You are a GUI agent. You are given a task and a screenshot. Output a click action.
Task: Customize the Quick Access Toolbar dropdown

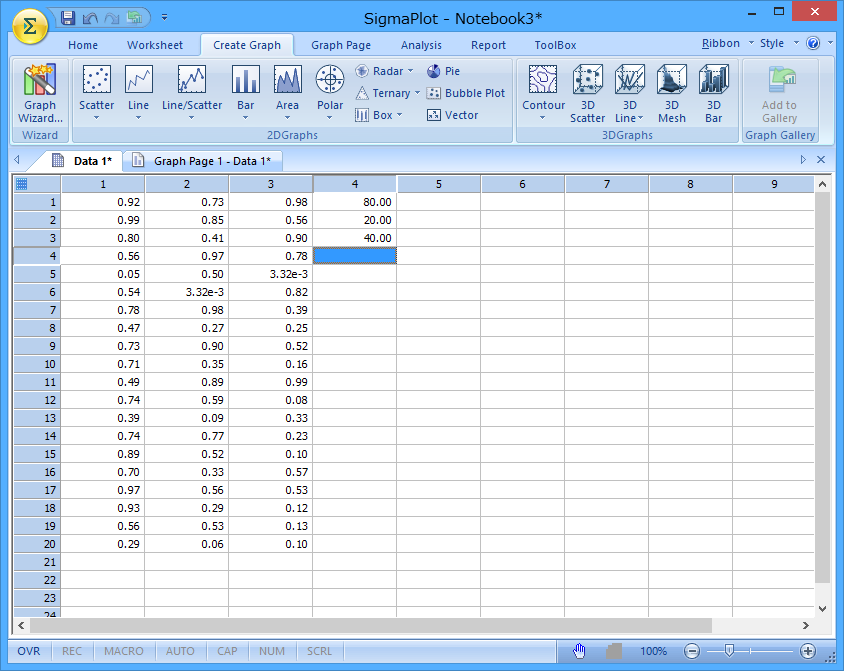pyautogui.click(x=165, y=18)
